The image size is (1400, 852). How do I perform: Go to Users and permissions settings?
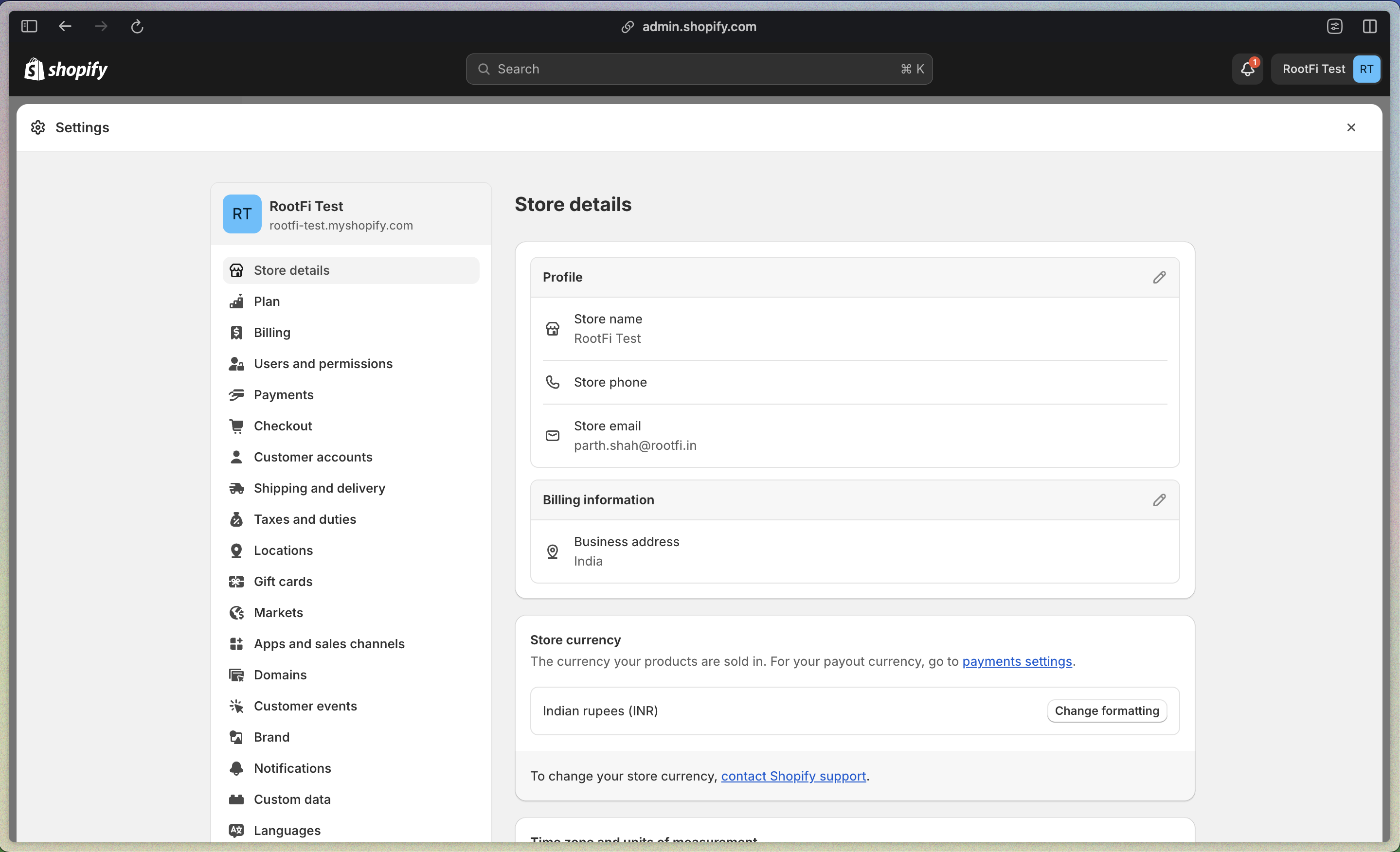tap(323, 364)
